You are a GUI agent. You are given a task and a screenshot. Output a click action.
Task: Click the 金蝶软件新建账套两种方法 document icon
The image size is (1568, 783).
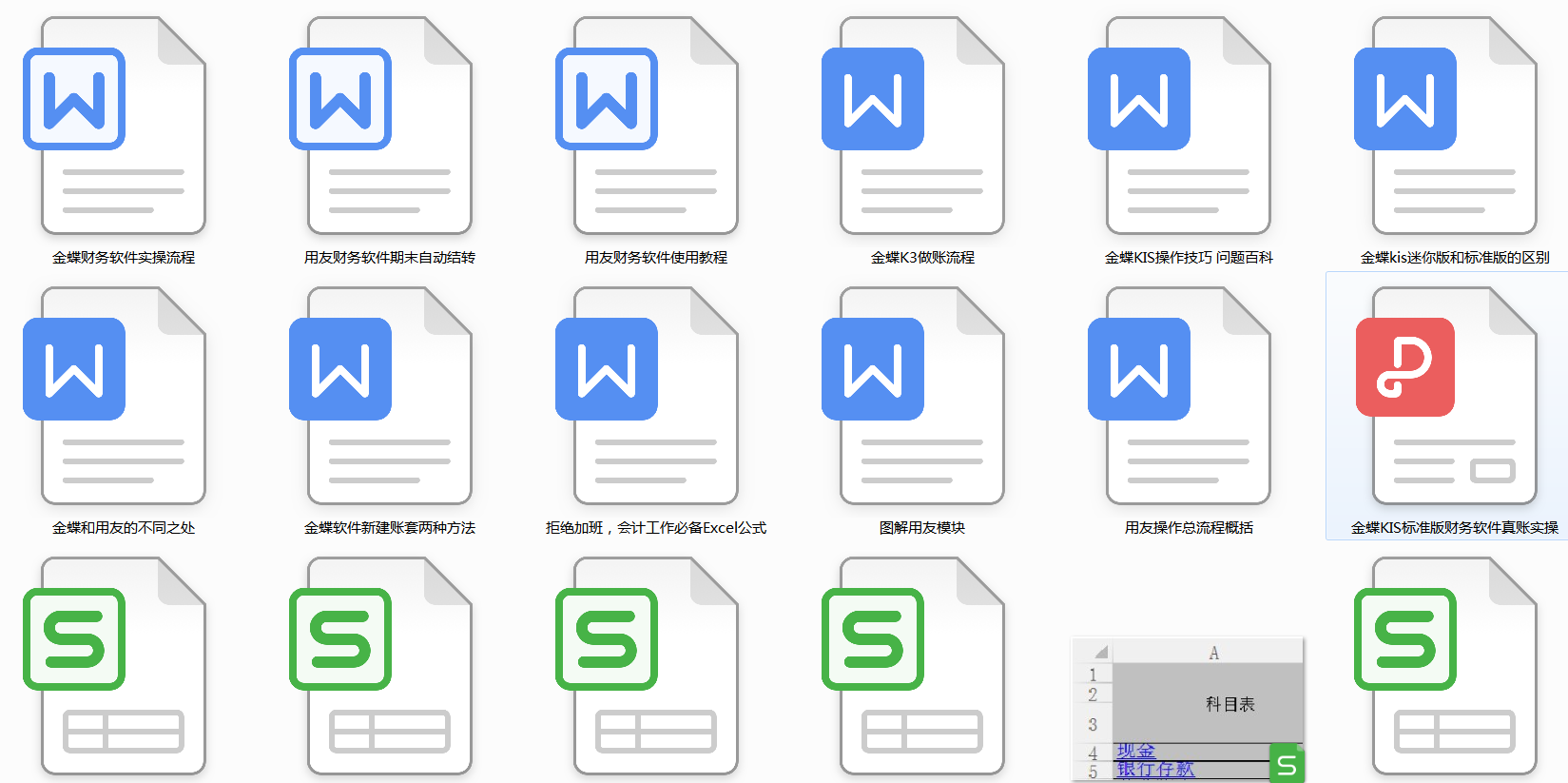point(381,396)
